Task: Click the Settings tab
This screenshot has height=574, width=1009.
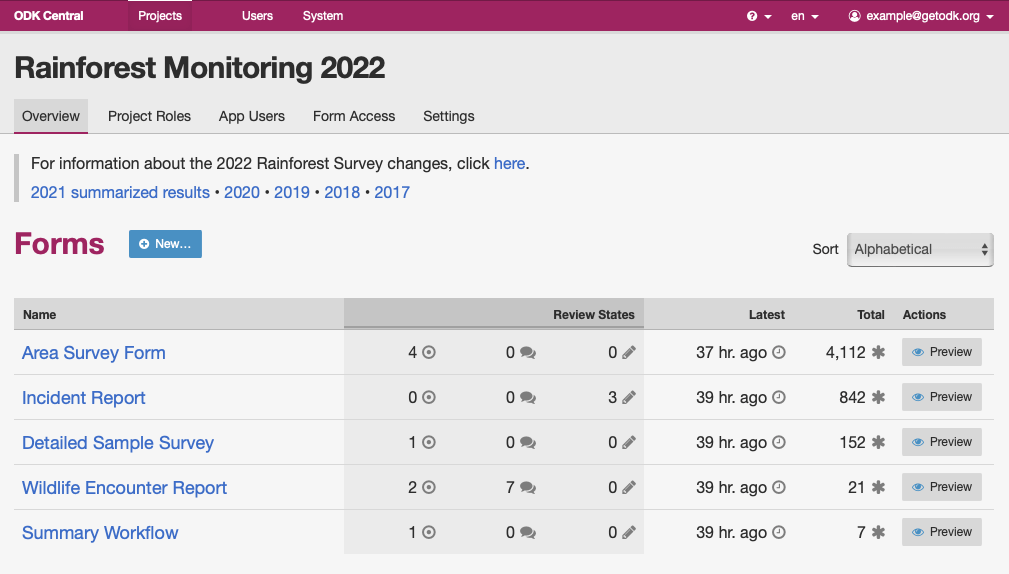Action: click(x=448, y=116)
